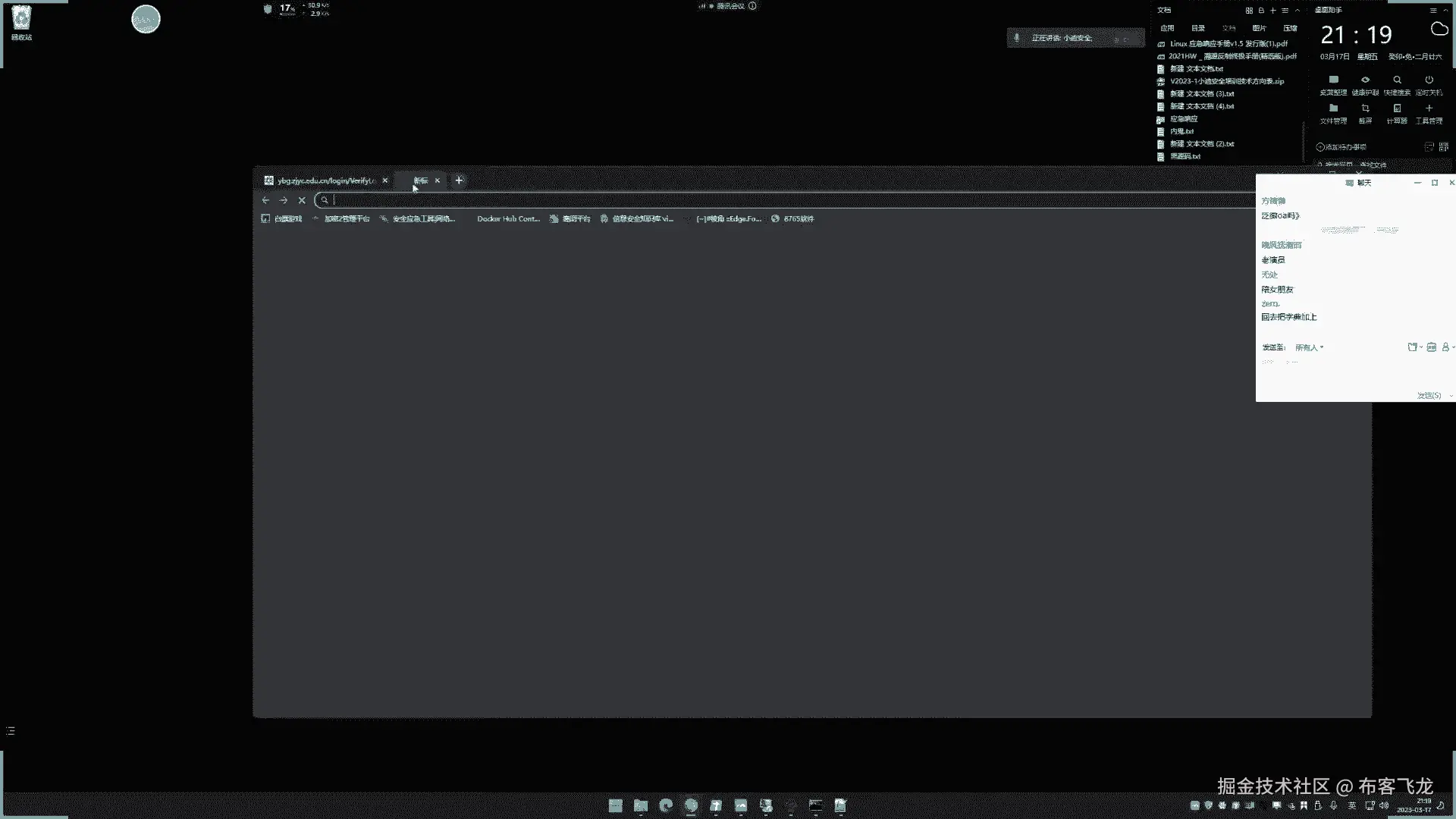
Task: Open the Docker Hub bookmark
Action: pos(507,218)
